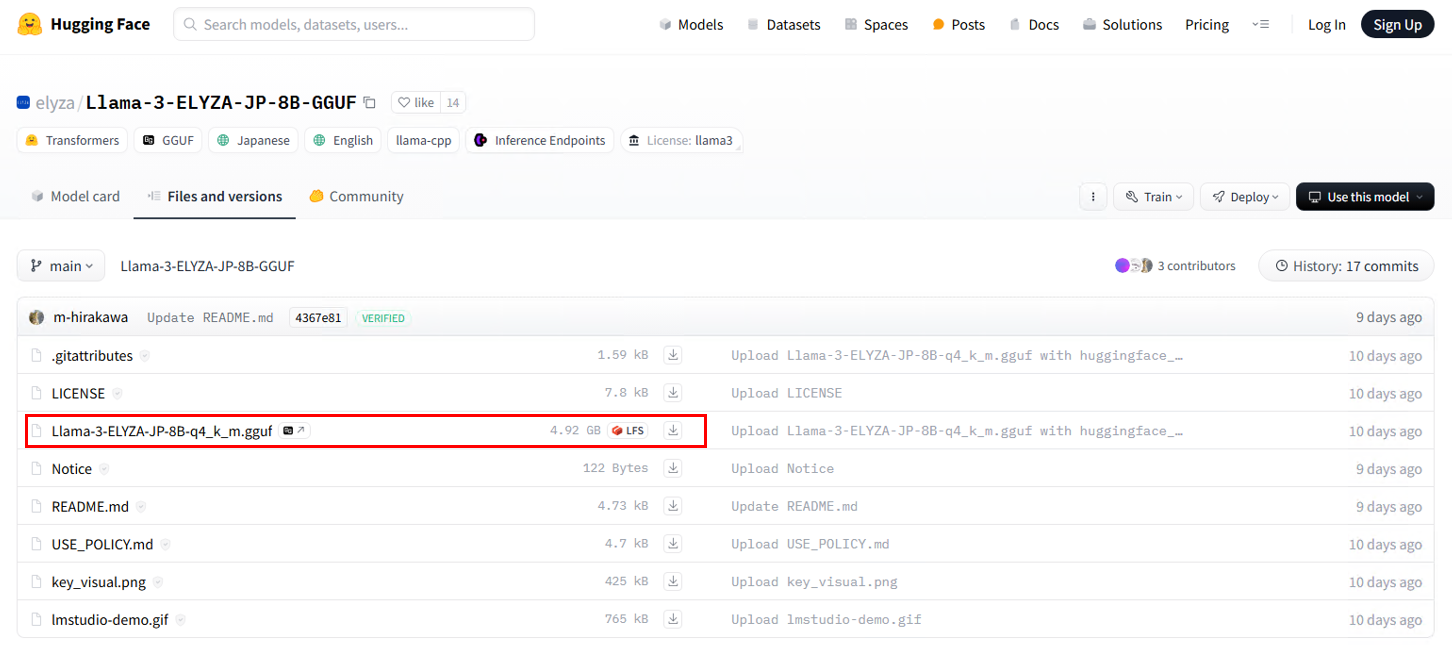Image resolution: width=1452 pixels, height=659 pixels.
Task: Click the contributor avatars
Action: pos(1133,265)
